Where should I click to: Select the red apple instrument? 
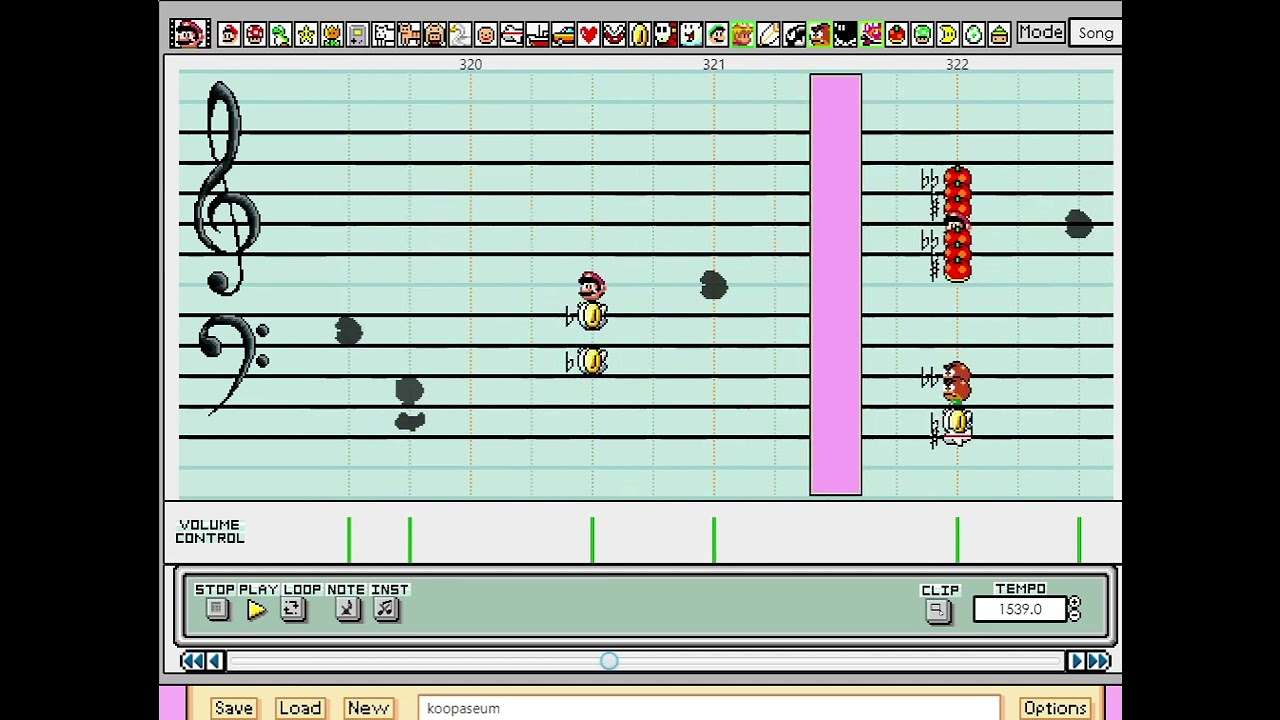pos(896,35)
